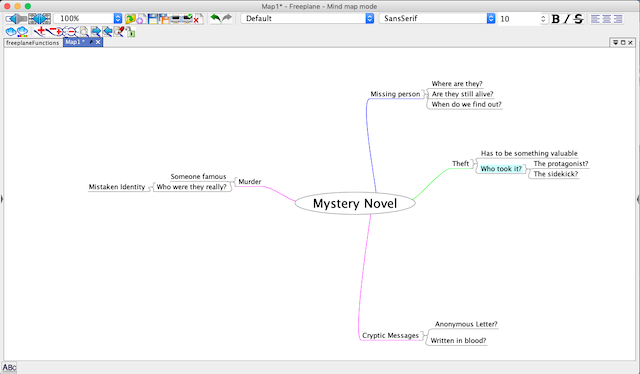Print the map using the printer icon
Screen dimensions: 640x374
point(176,18)
